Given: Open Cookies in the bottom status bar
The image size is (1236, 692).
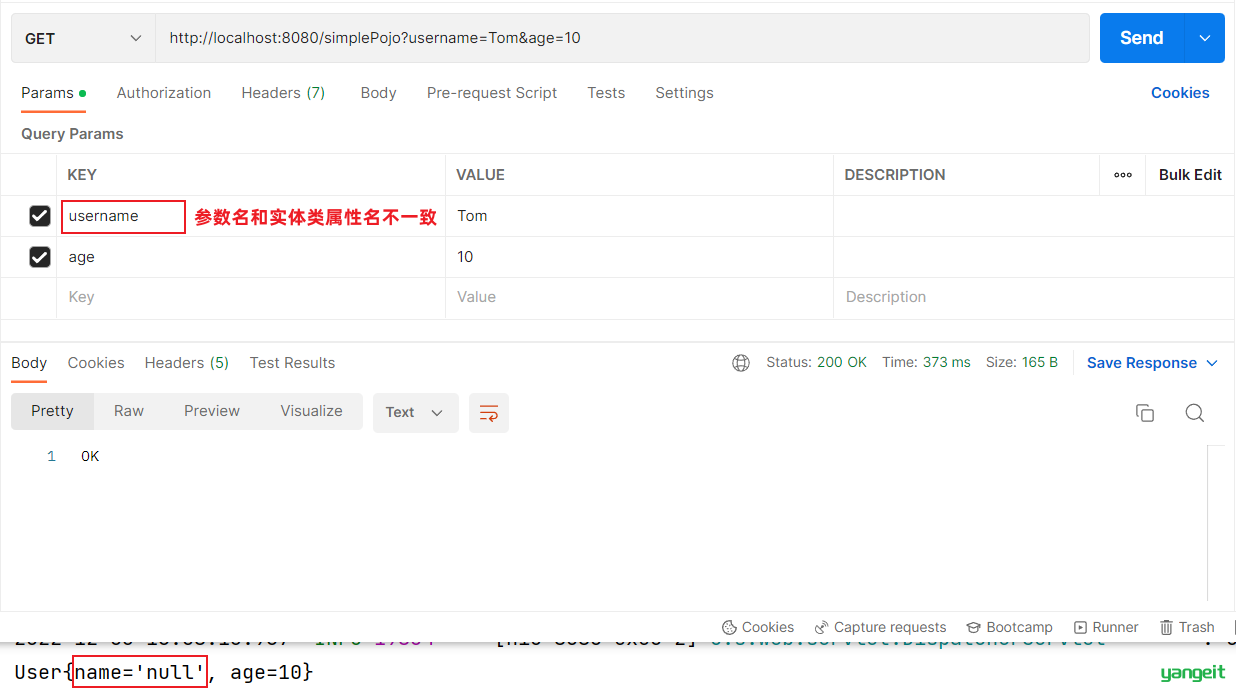Looking at the screenshot, I should click(758, 627).
